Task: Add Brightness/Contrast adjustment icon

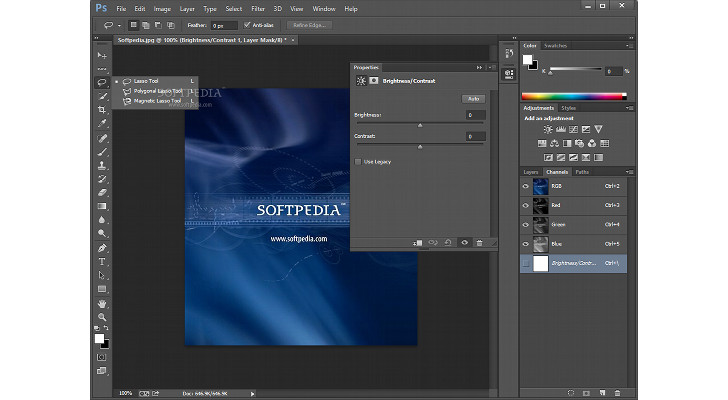Action: pyautogui.click(x=548, y=129)
